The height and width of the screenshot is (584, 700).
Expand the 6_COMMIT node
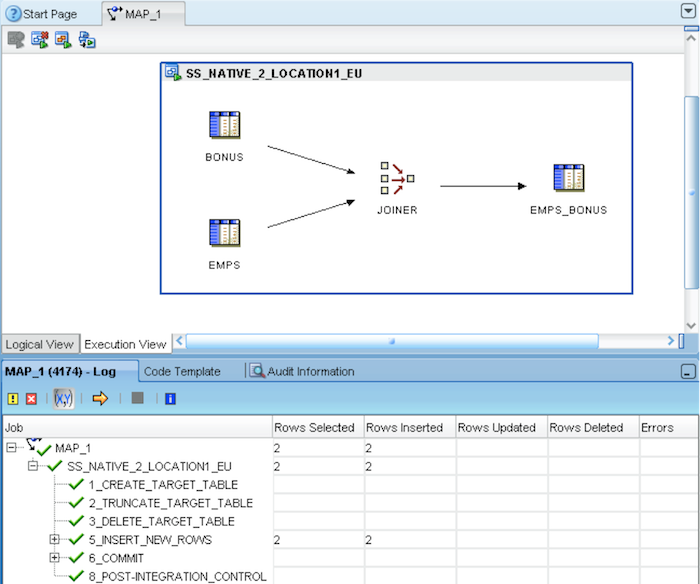pos(54,557)
